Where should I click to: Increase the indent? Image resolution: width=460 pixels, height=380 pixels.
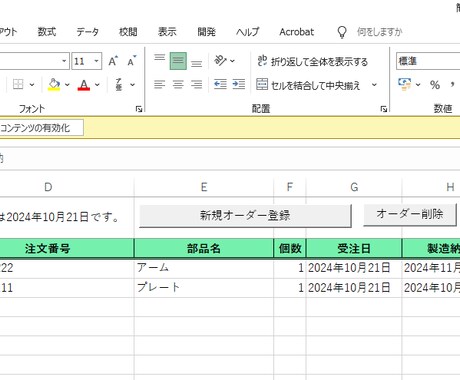coord(239,84)
